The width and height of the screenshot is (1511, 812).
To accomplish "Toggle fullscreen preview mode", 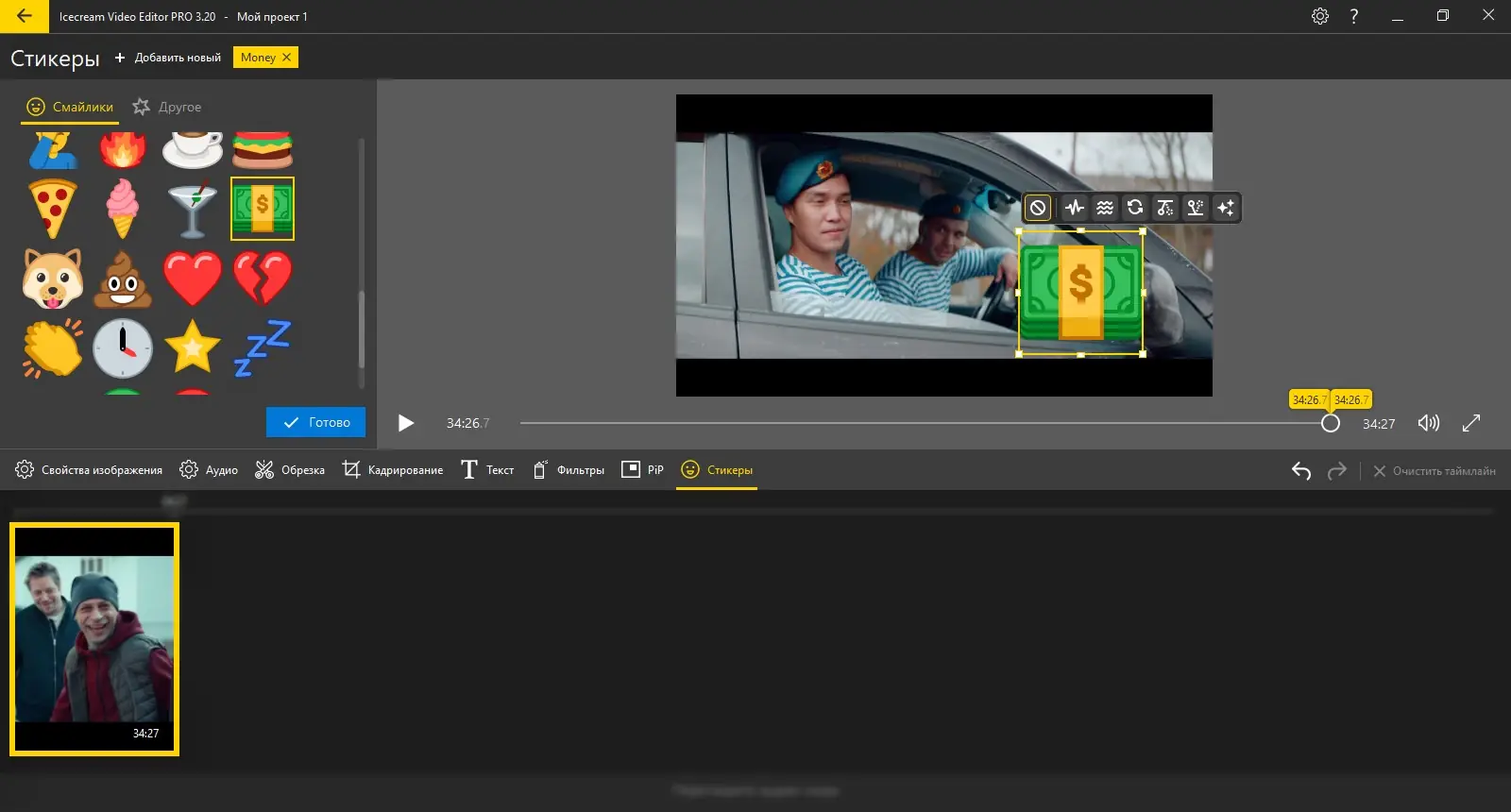I will 1471,423.
